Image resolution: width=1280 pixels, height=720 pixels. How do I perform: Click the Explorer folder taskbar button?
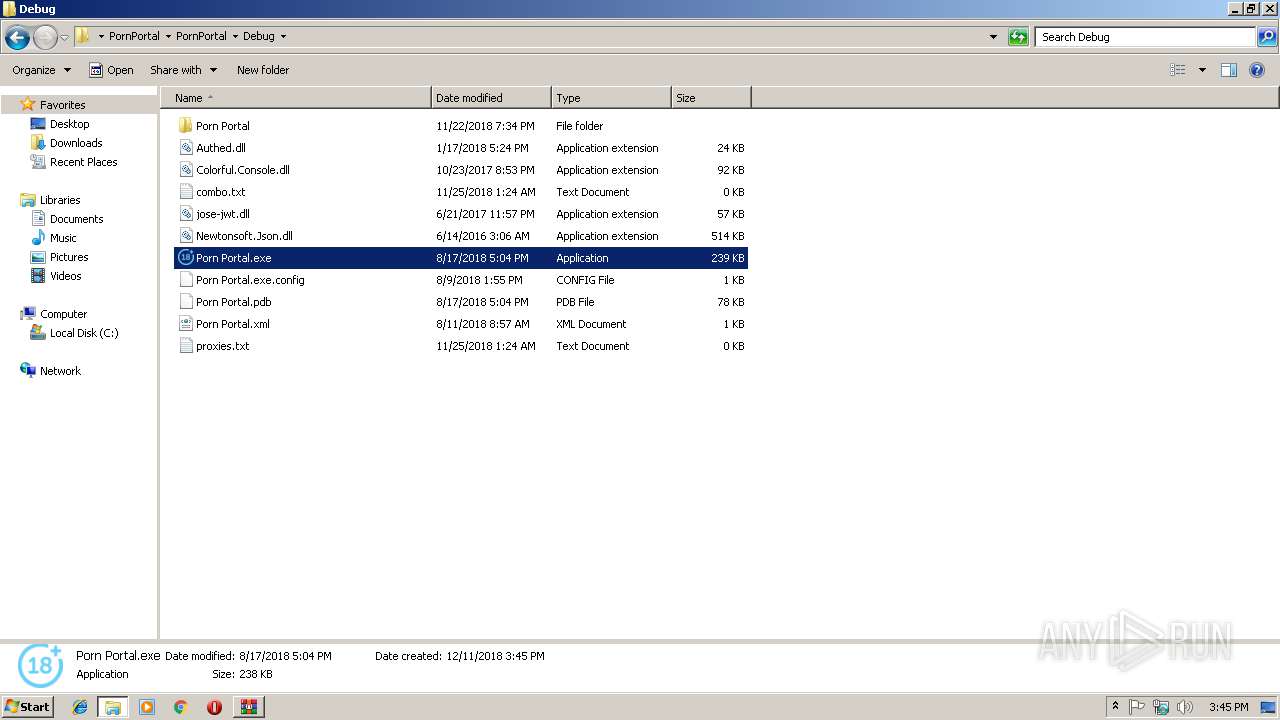pos(113,707)
